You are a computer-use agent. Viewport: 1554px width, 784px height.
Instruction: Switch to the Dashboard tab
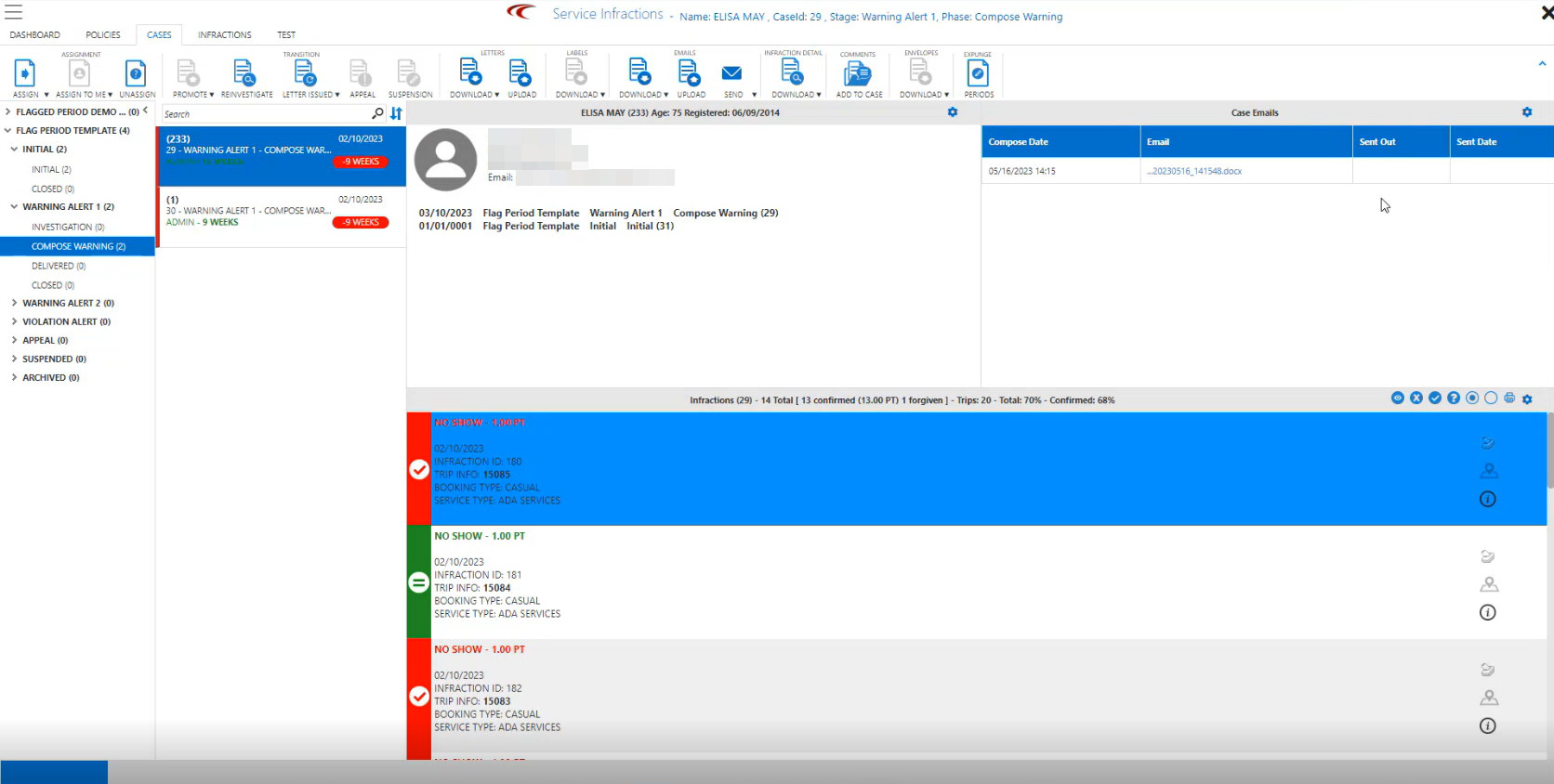pos(34,34)
